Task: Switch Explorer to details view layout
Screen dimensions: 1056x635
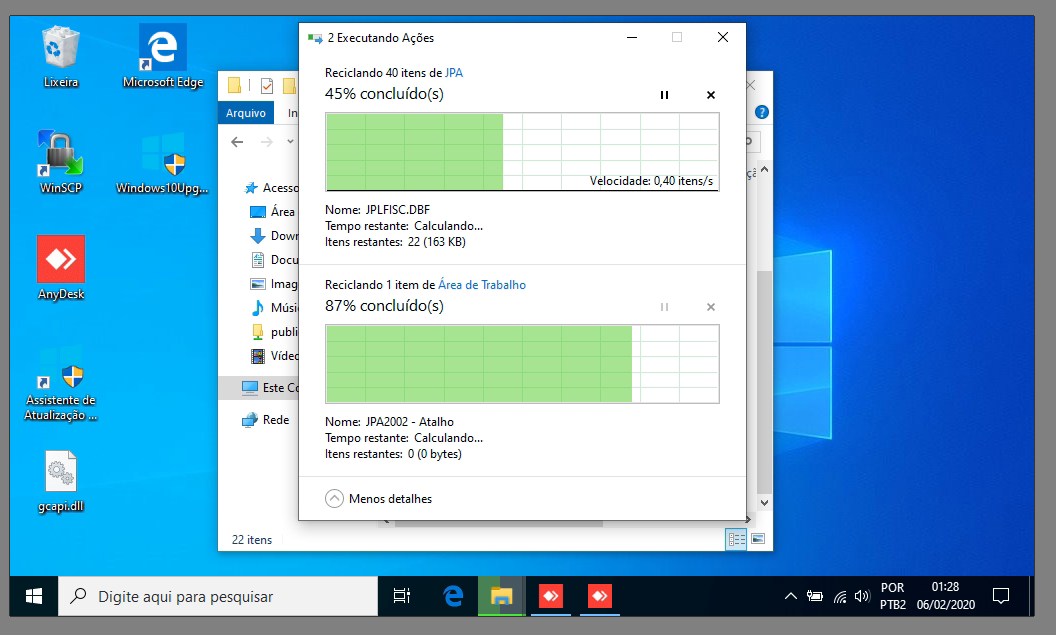Action: pyautogui.click(x=736, y=539)
